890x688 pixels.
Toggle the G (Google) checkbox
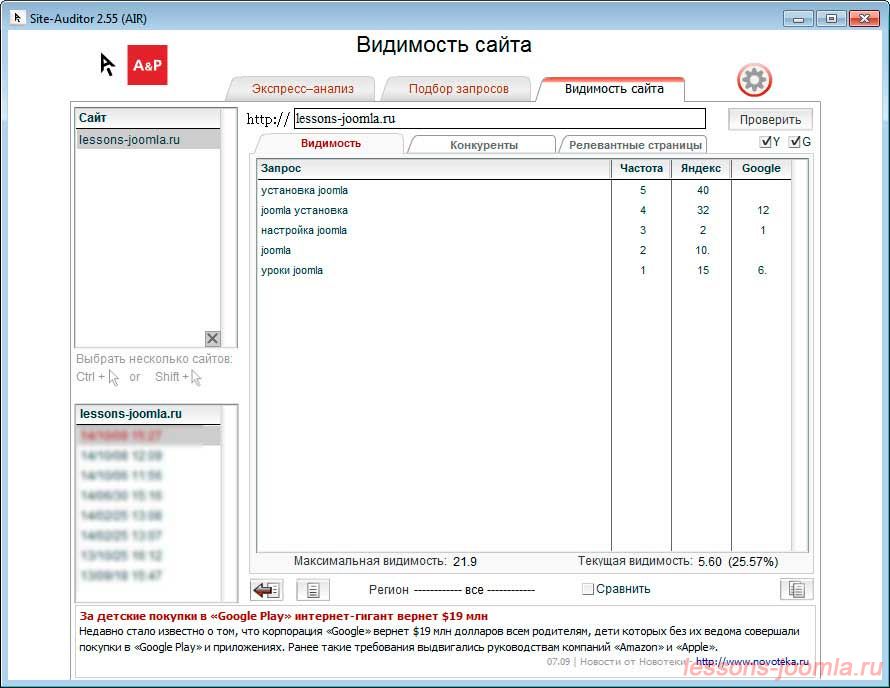point(795,142)
